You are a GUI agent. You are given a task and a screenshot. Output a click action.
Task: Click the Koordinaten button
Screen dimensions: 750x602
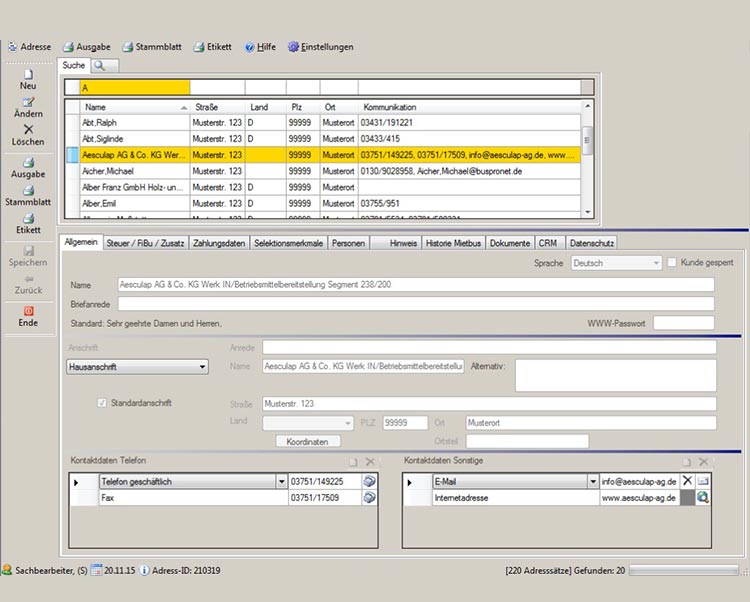pyautogui.click(x=308, y=441)
